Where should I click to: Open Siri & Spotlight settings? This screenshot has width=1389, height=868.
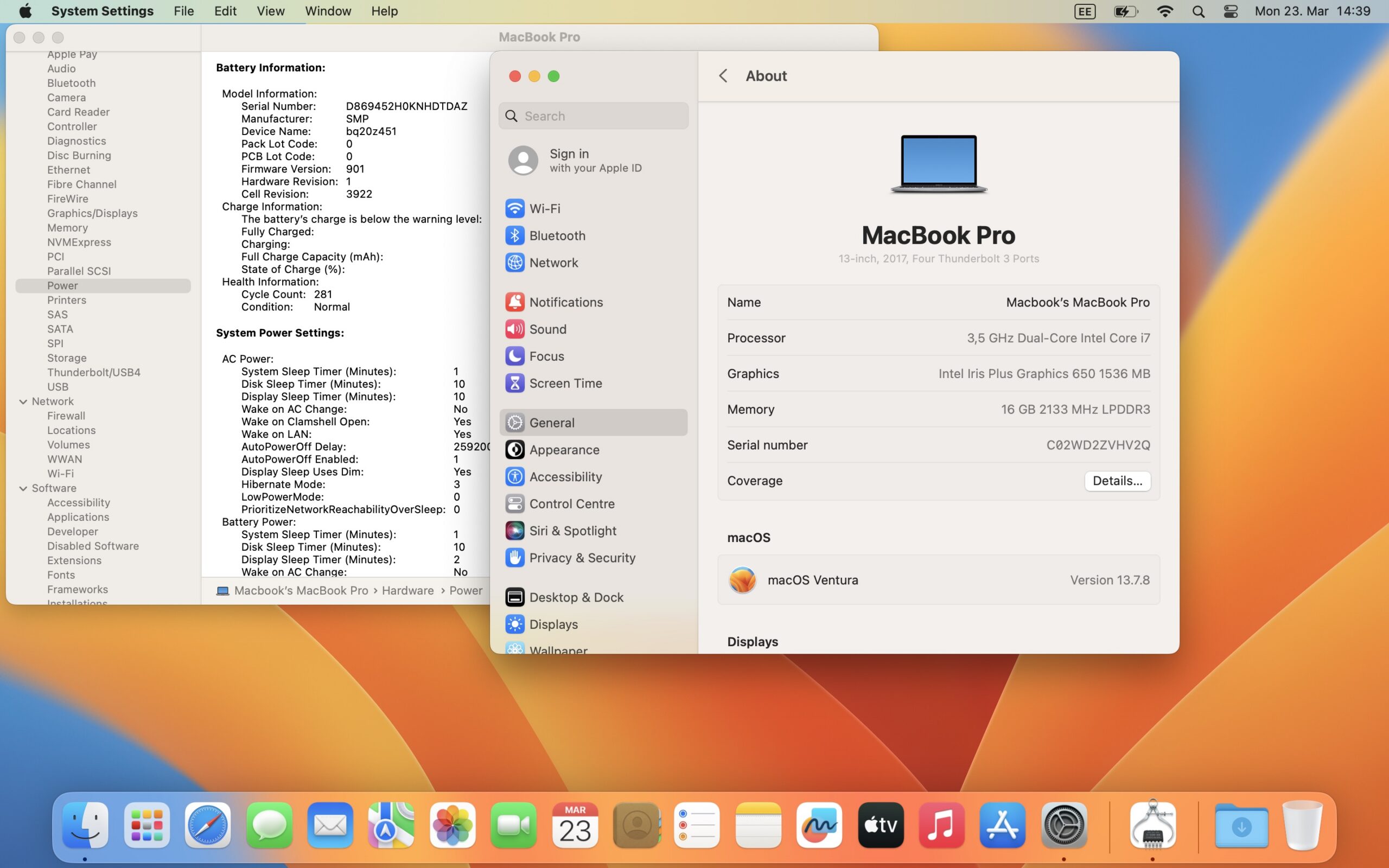coord(572,531)
